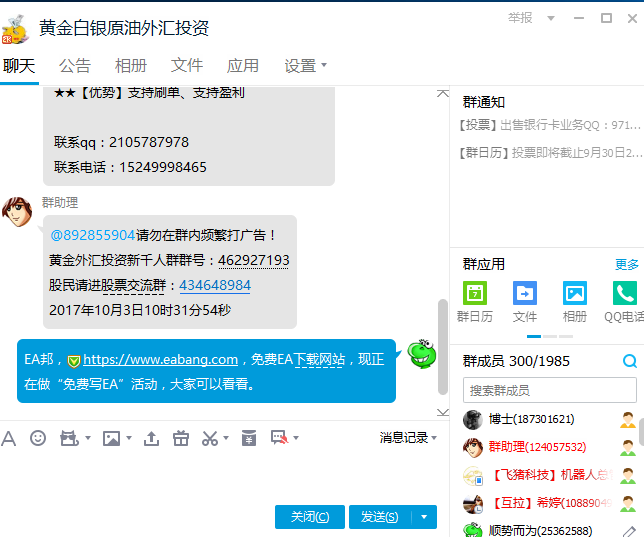Click the 关闭(C) button
The width and height of the screenshot is (644, 537).
pos(310,517)
